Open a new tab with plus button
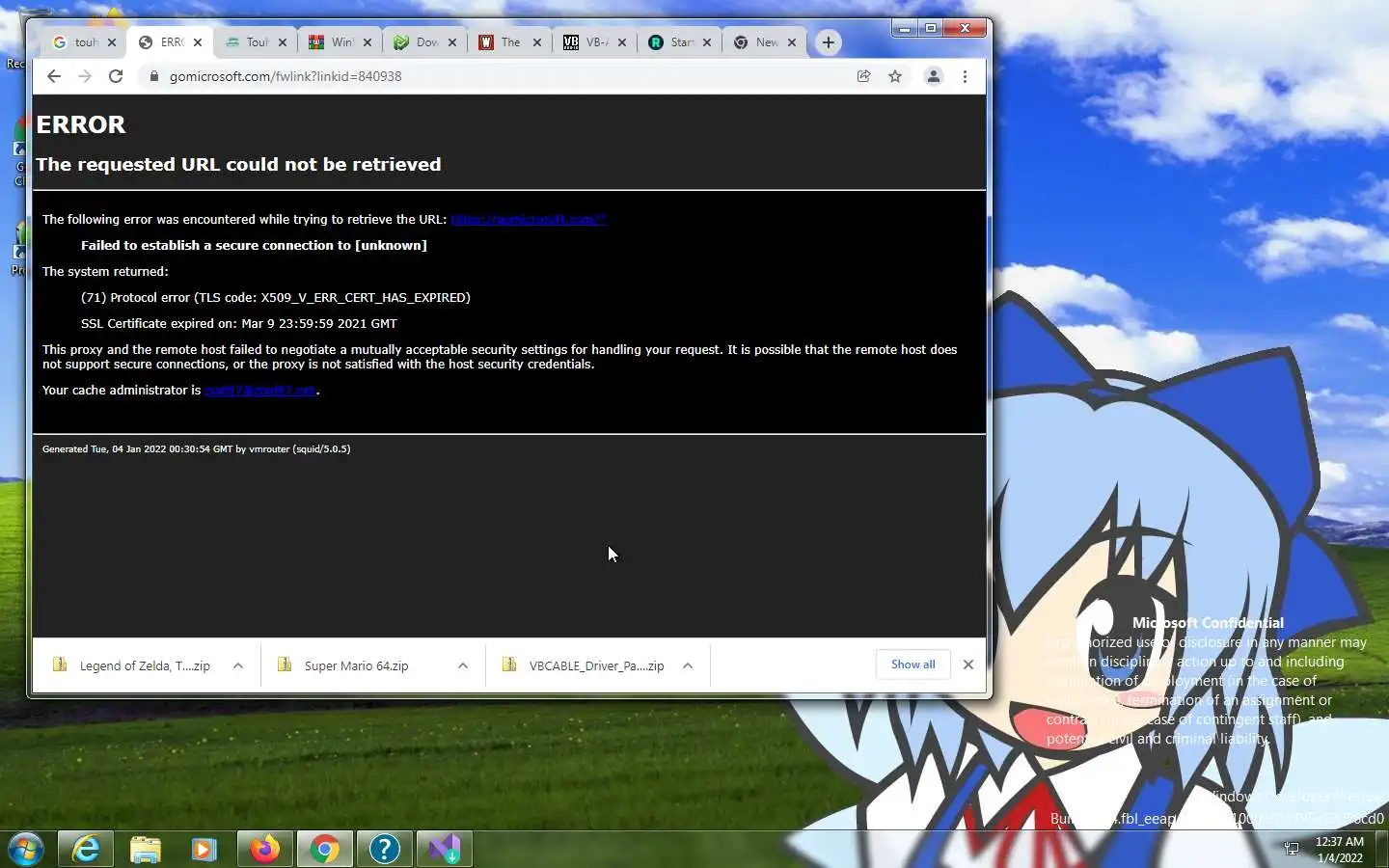The height and width of the screenshot is (868, 1389). click(x=829, y=42)
